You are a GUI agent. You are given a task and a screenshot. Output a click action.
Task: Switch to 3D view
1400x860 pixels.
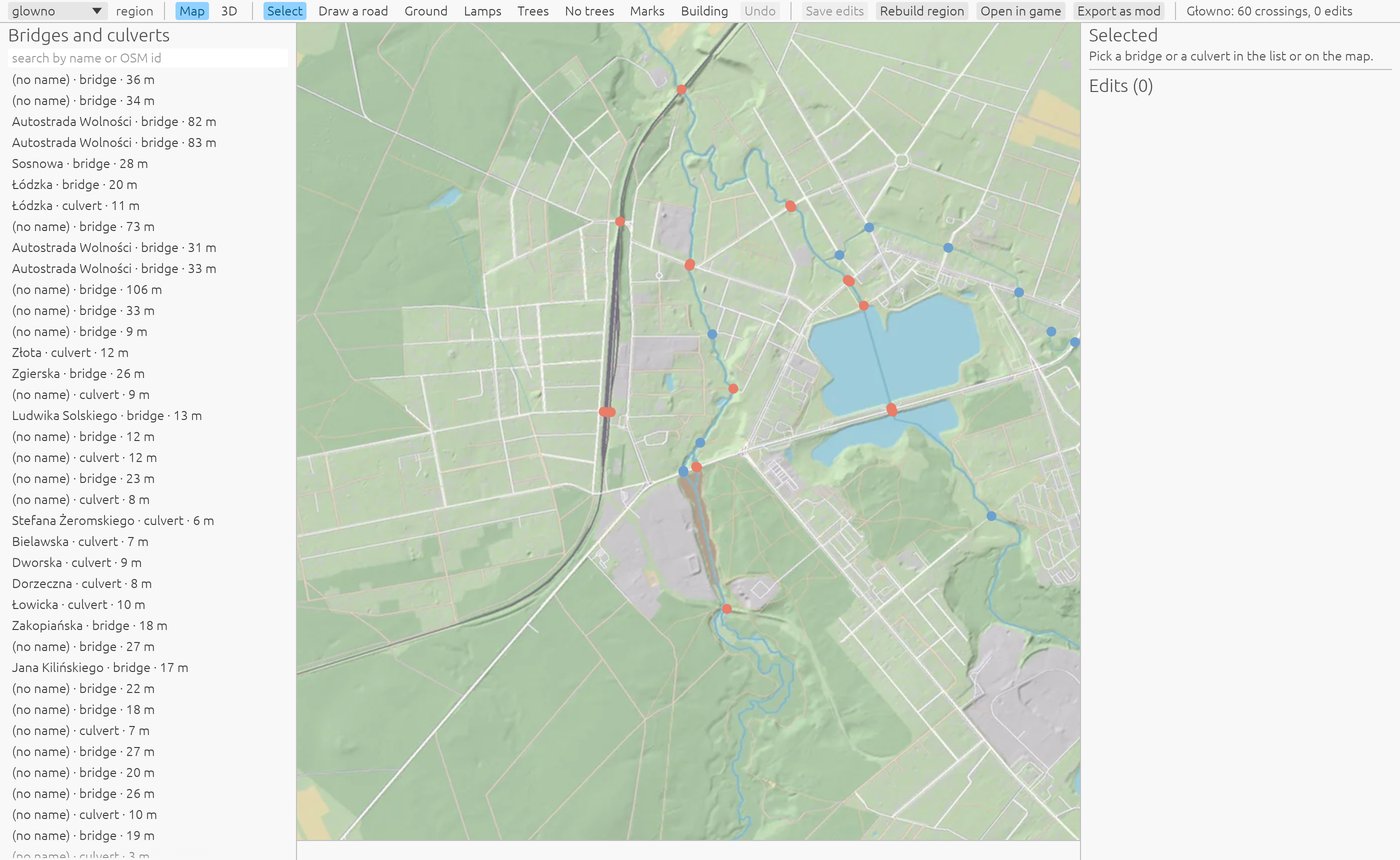pos(229,11)
